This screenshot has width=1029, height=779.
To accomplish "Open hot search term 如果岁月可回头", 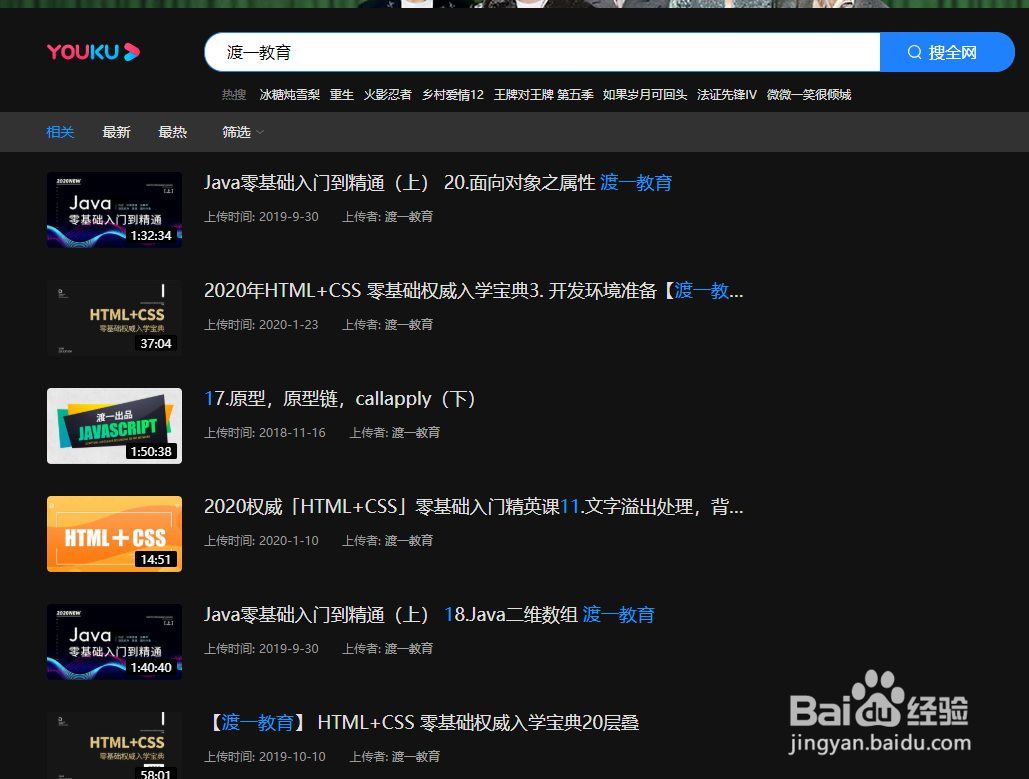I will coord(645,95).
